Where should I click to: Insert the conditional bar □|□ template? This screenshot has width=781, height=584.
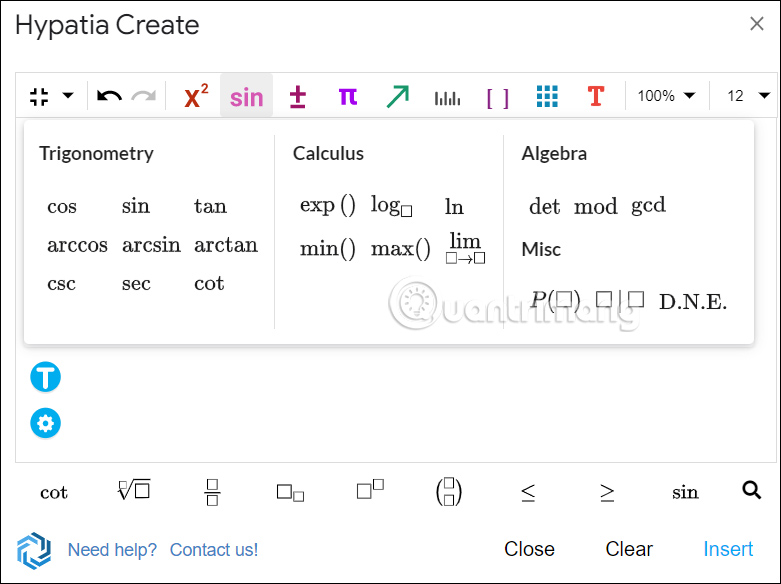click(620, 300)
